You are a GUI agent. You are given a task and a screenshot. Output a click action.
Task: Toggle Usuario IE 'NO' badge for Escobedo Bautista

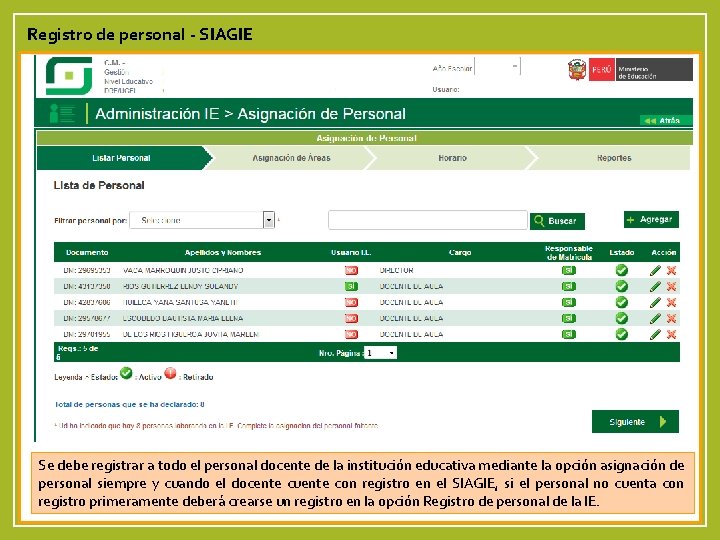[x=351, y=319]
